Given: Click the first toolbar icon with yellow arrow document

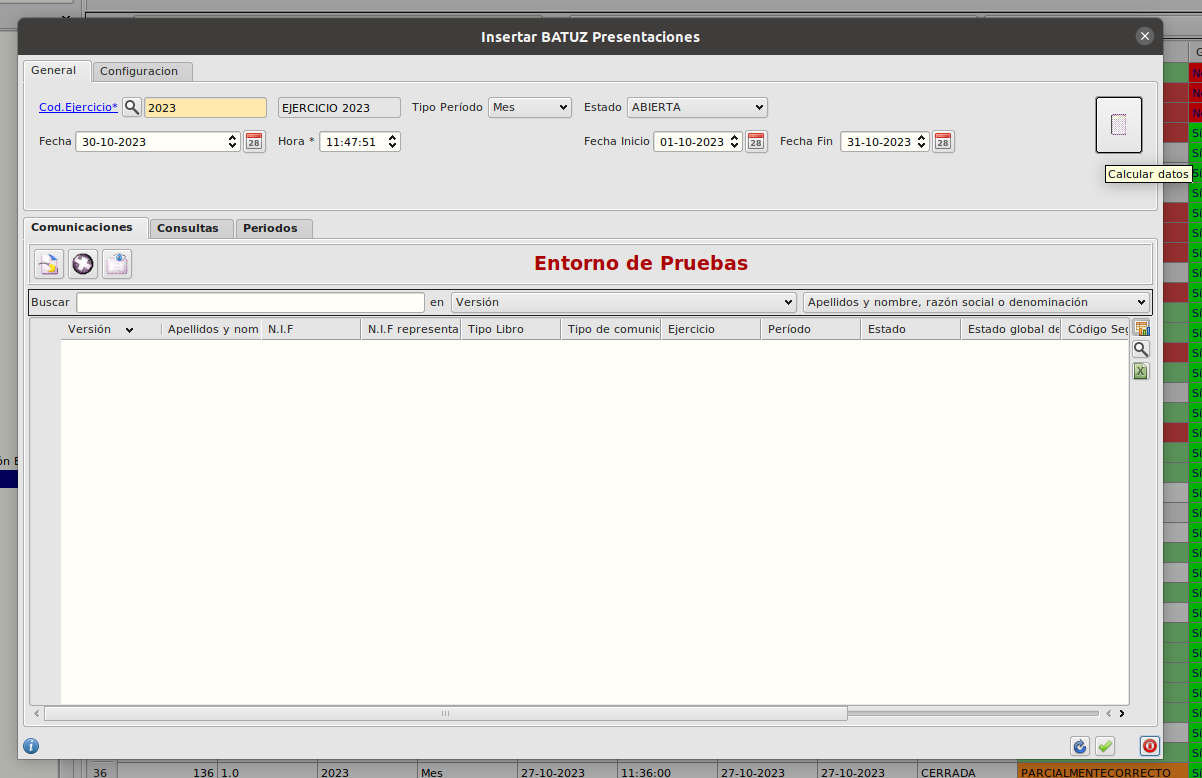Looking at the screenshot, I should [x=49, y=264].
